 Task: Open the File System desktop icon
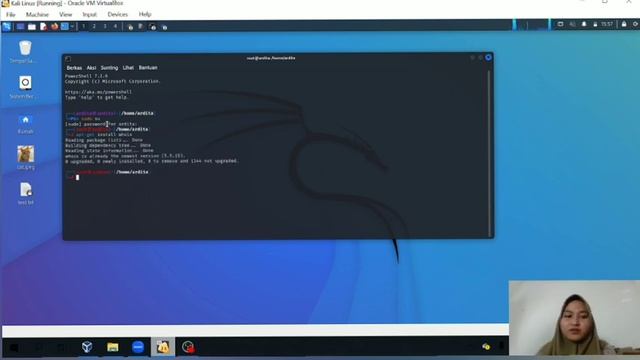click(25, 87)
